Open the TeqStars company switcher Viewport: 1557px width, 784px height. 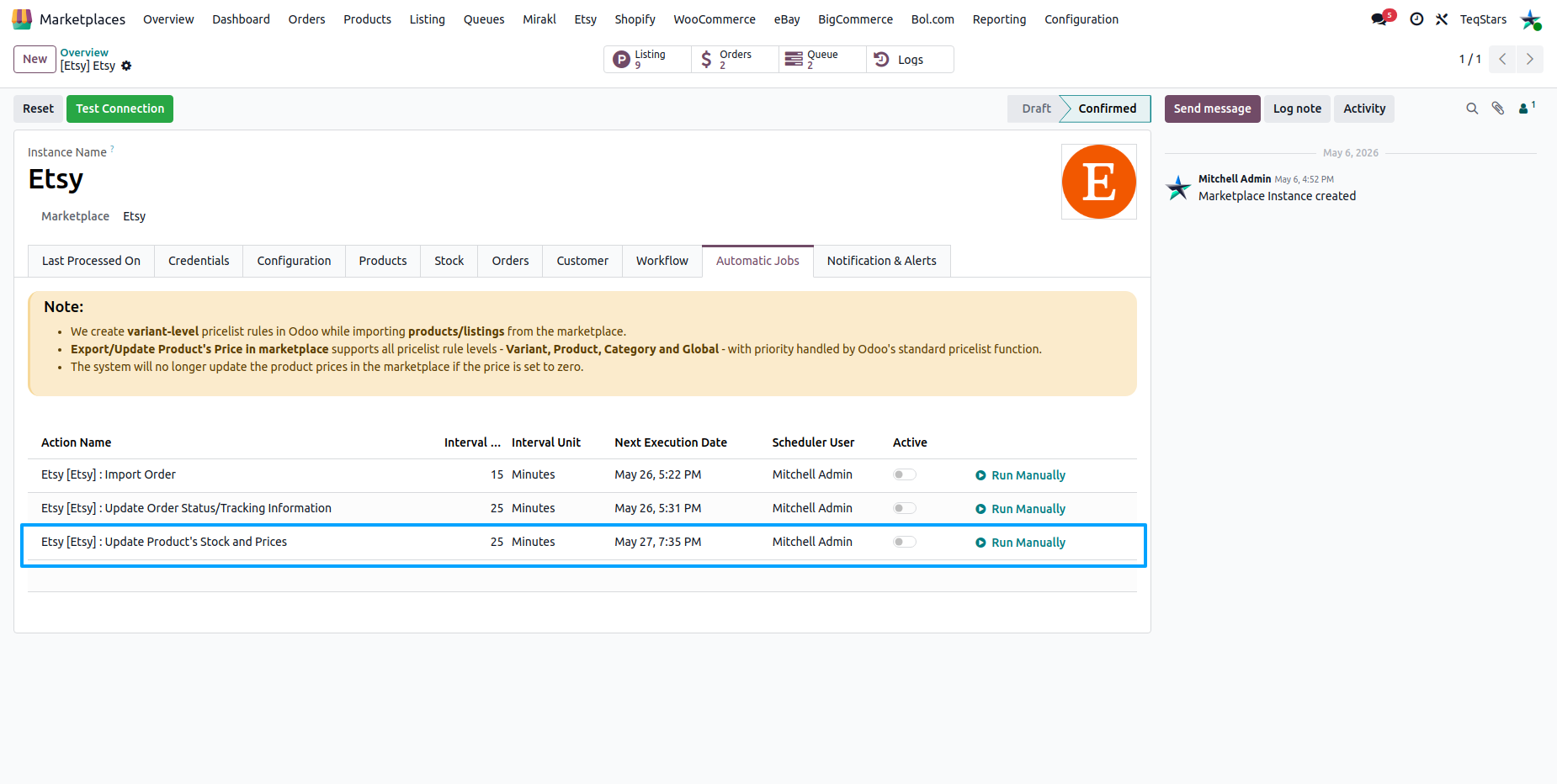[1483, 19]
